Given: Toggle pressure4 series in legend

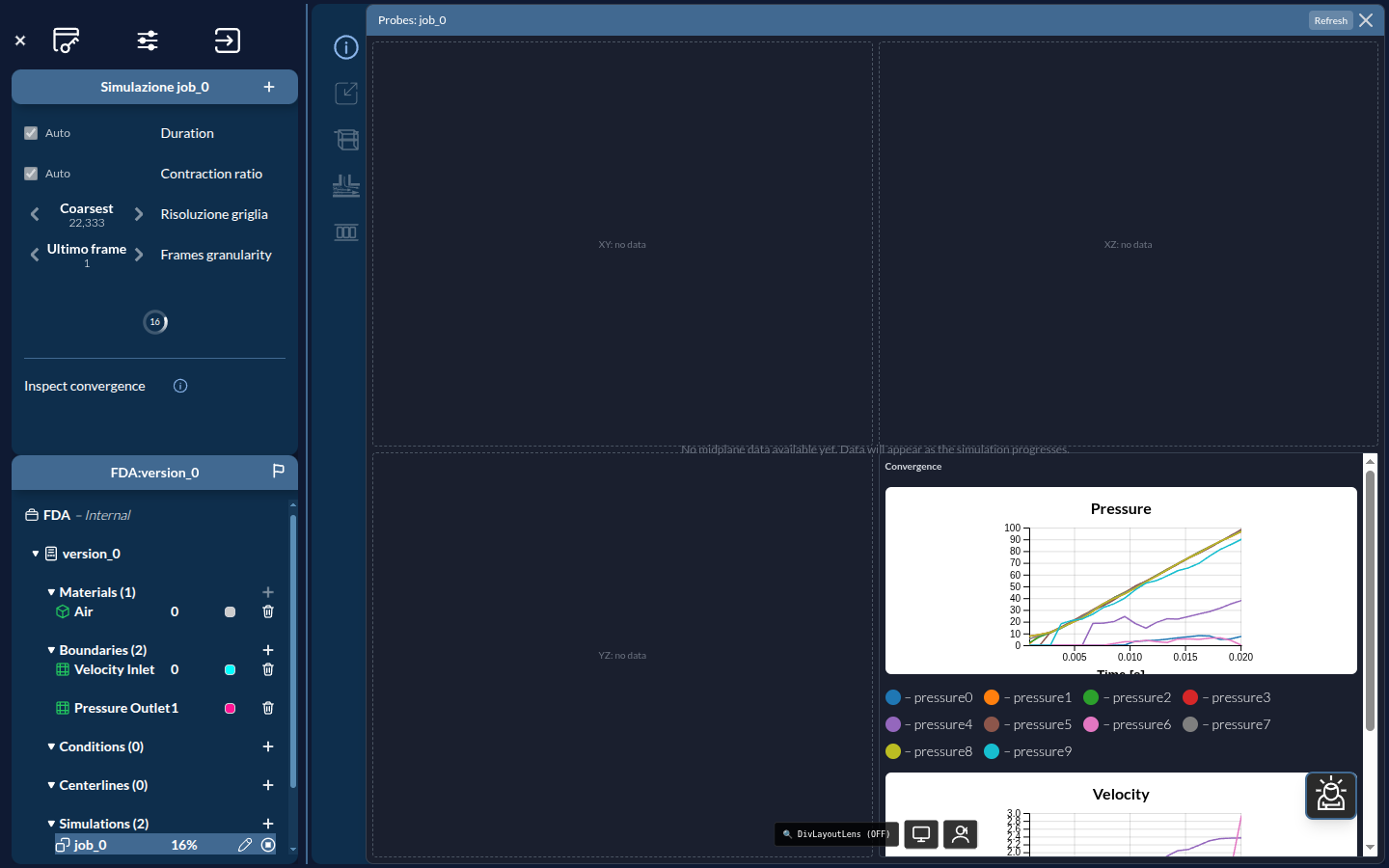Looking at the screenshot, I should click(929, 724).
